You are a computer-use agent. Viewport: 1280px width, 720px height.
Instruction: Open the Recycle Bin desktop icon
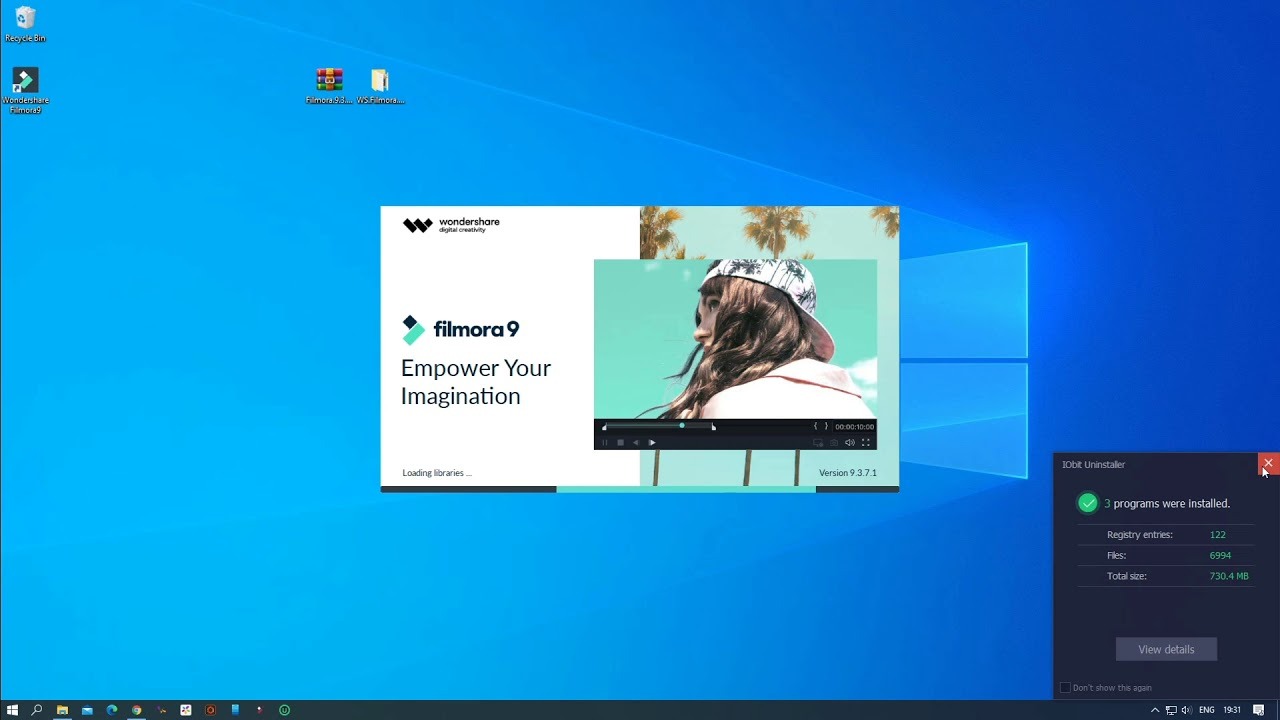pos(25,22)
